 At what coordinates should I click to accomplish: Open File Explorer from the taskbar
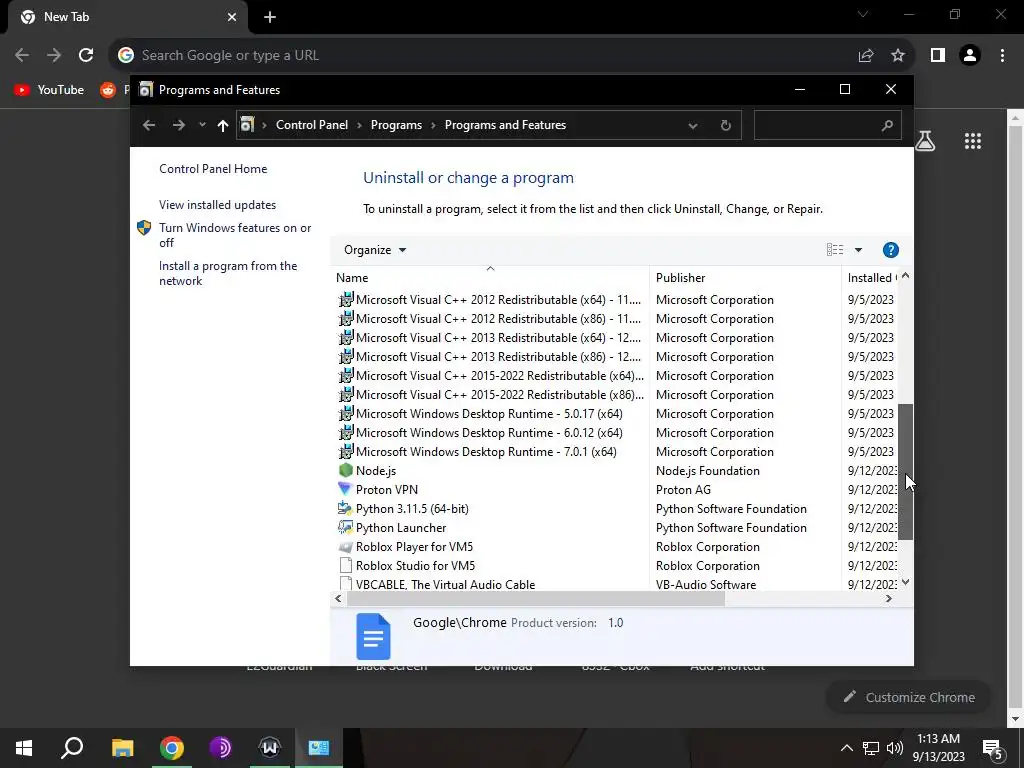tap(123, 748)
